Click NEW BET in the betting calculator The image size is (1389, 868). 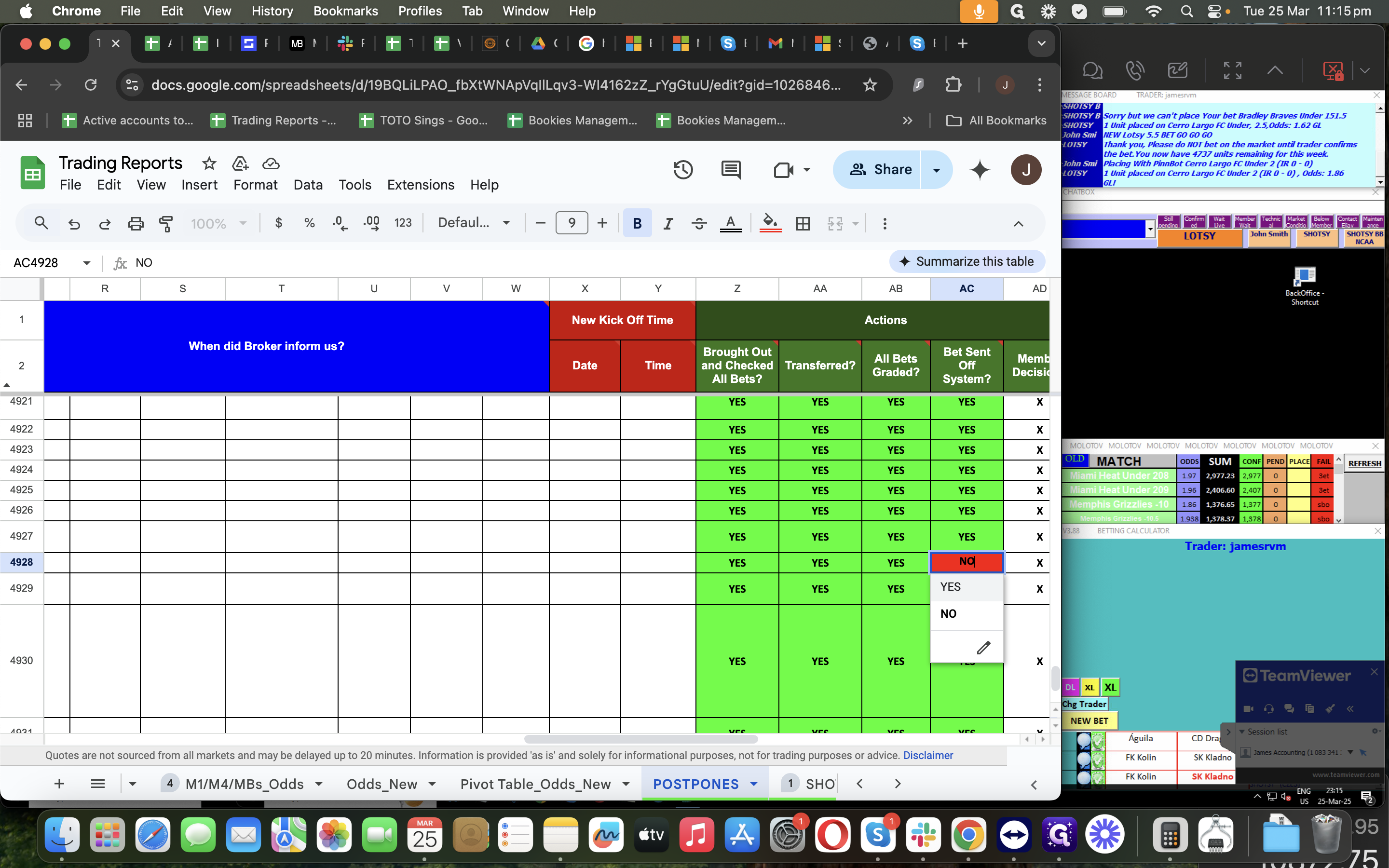pyautogui.click(x=1089, y=721)
